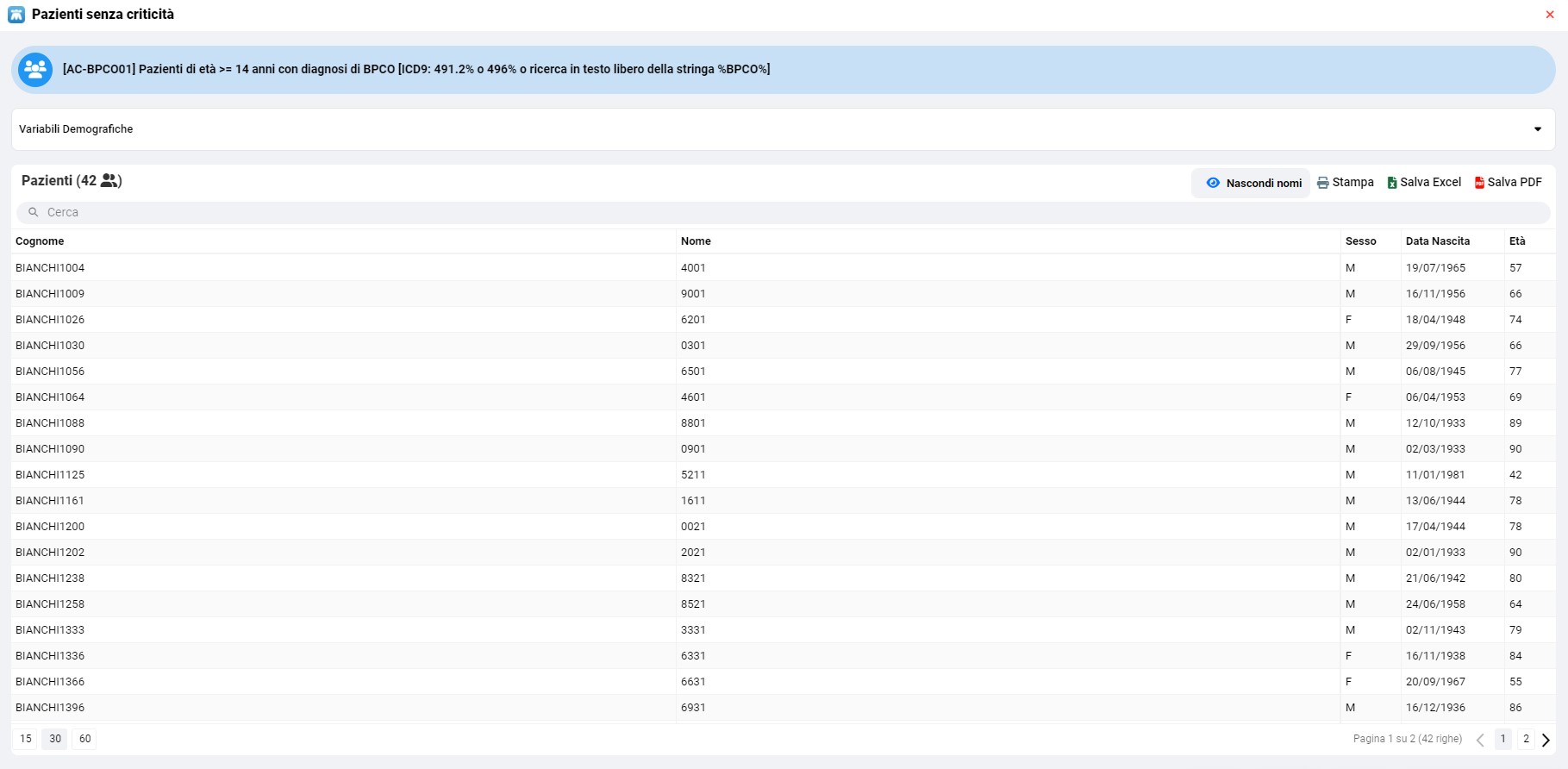Set rows per page to 60
The height and width of the screenshot is (769, 1568).
[x=84, y=739]
